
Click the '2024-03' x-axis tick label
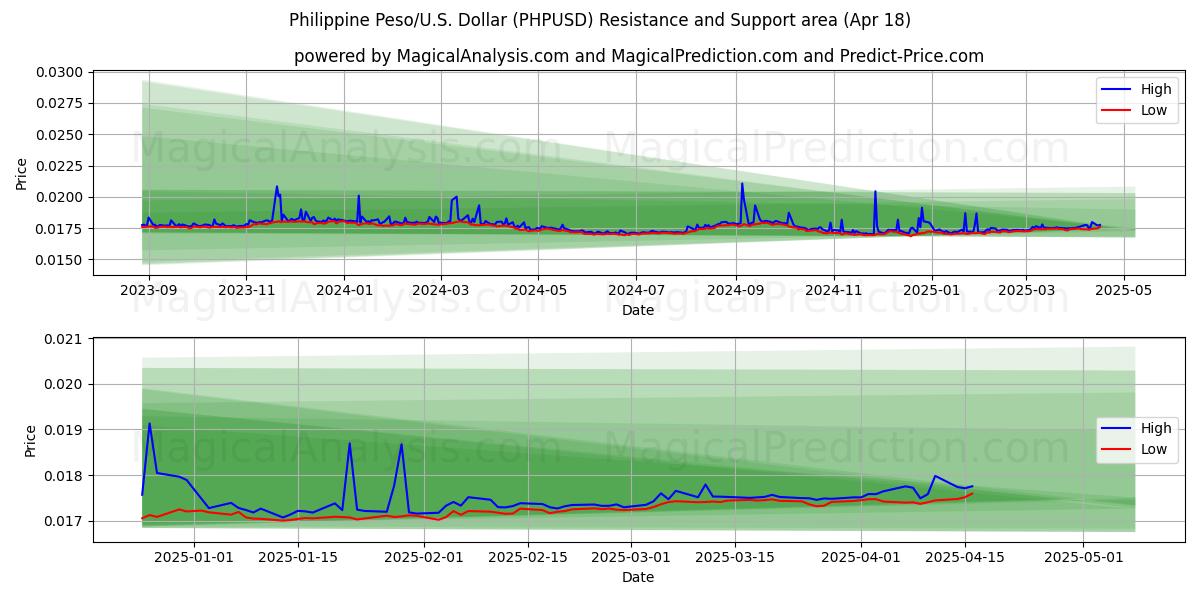[x=441, y=290]
